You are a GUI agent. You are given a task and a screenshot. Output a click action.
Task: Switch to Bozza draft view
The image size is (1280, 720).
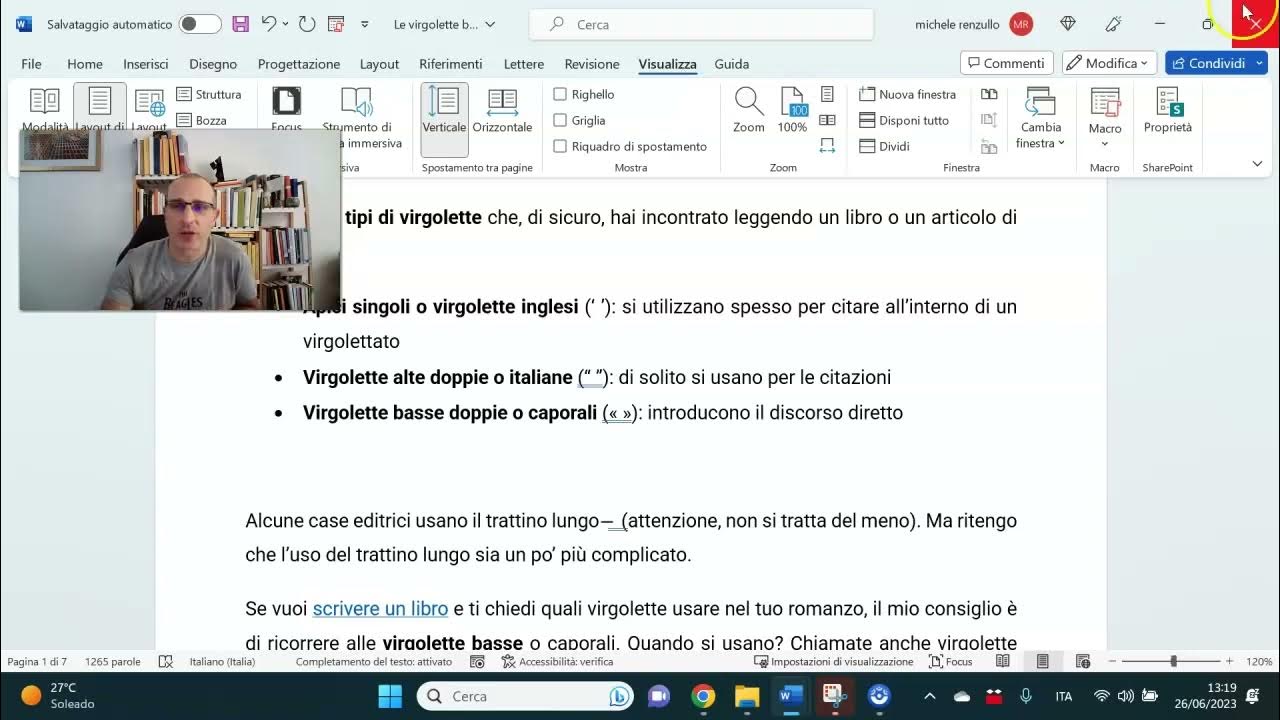pyautogui.click(x=202, y=120)
